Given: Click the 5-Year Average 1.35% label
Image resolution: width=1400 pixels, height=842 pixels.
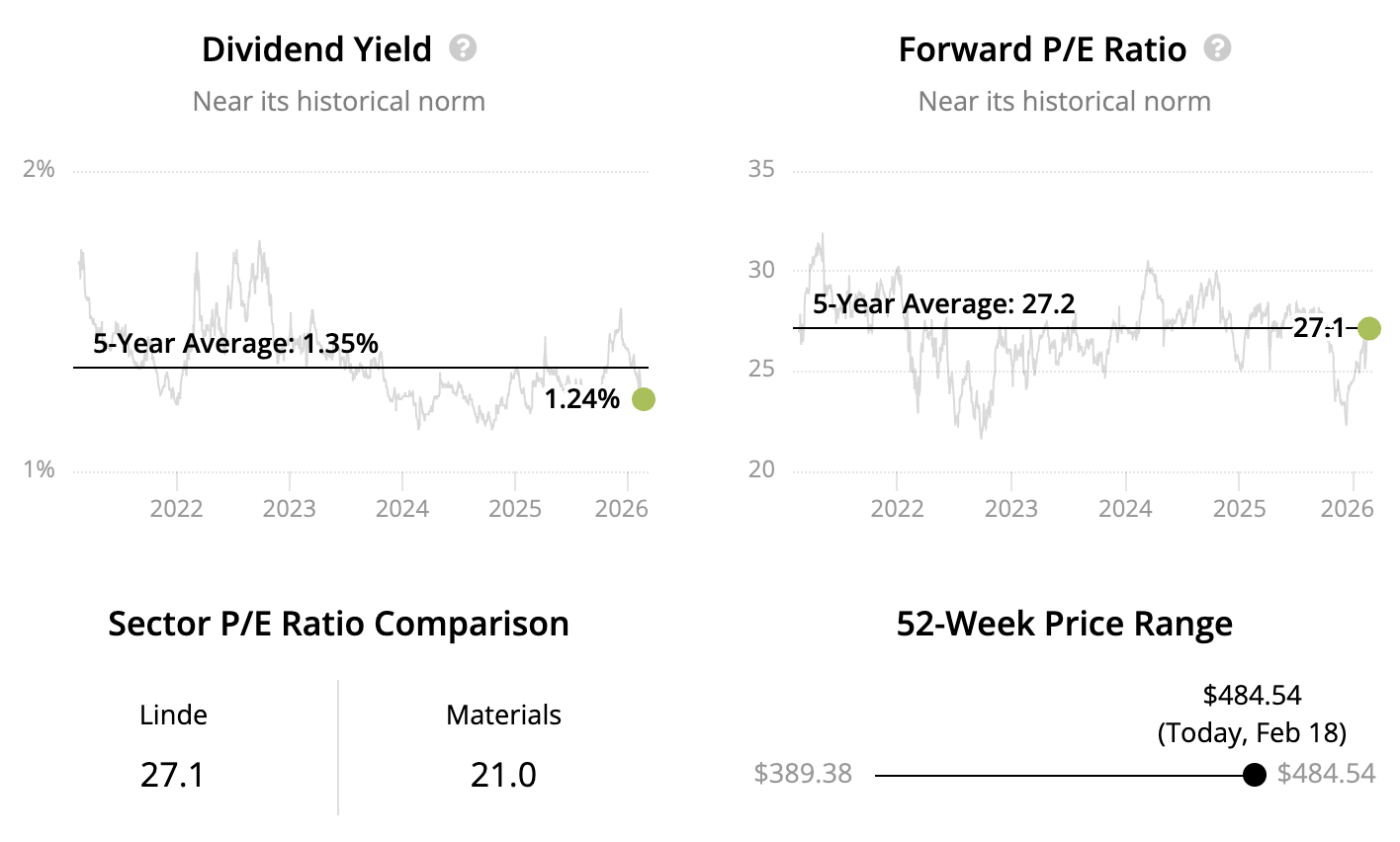Looking at the screenshot, I should [235, 344].
